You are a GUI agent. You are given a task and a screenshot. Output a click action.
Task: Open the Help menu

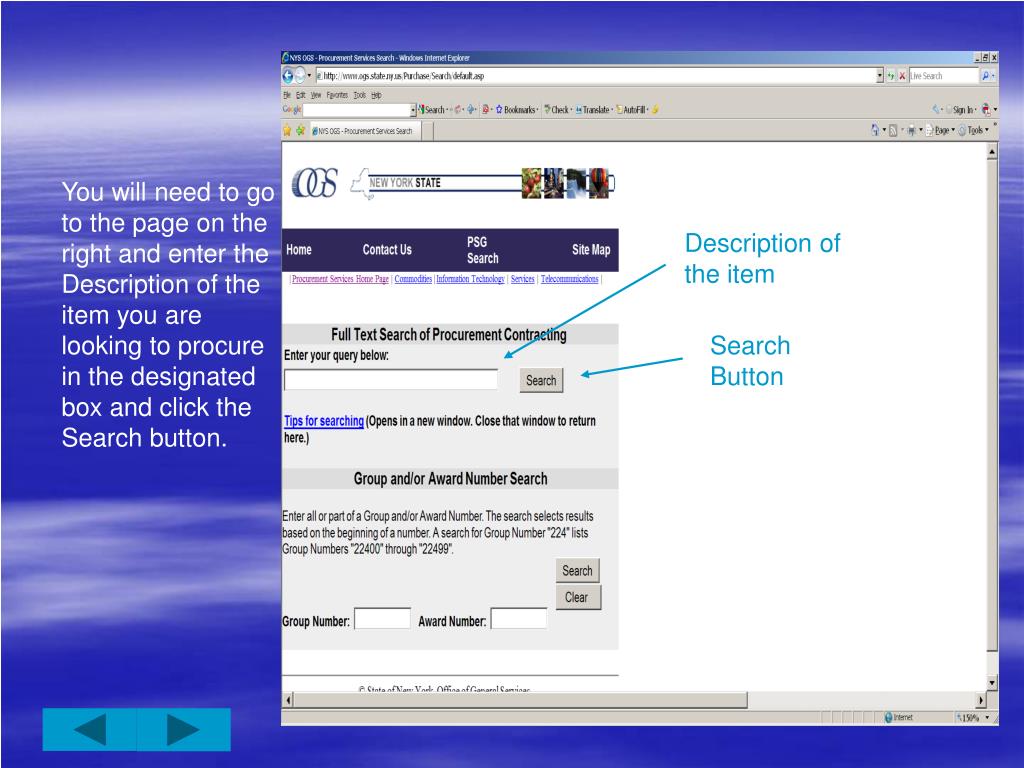(376, 95)
